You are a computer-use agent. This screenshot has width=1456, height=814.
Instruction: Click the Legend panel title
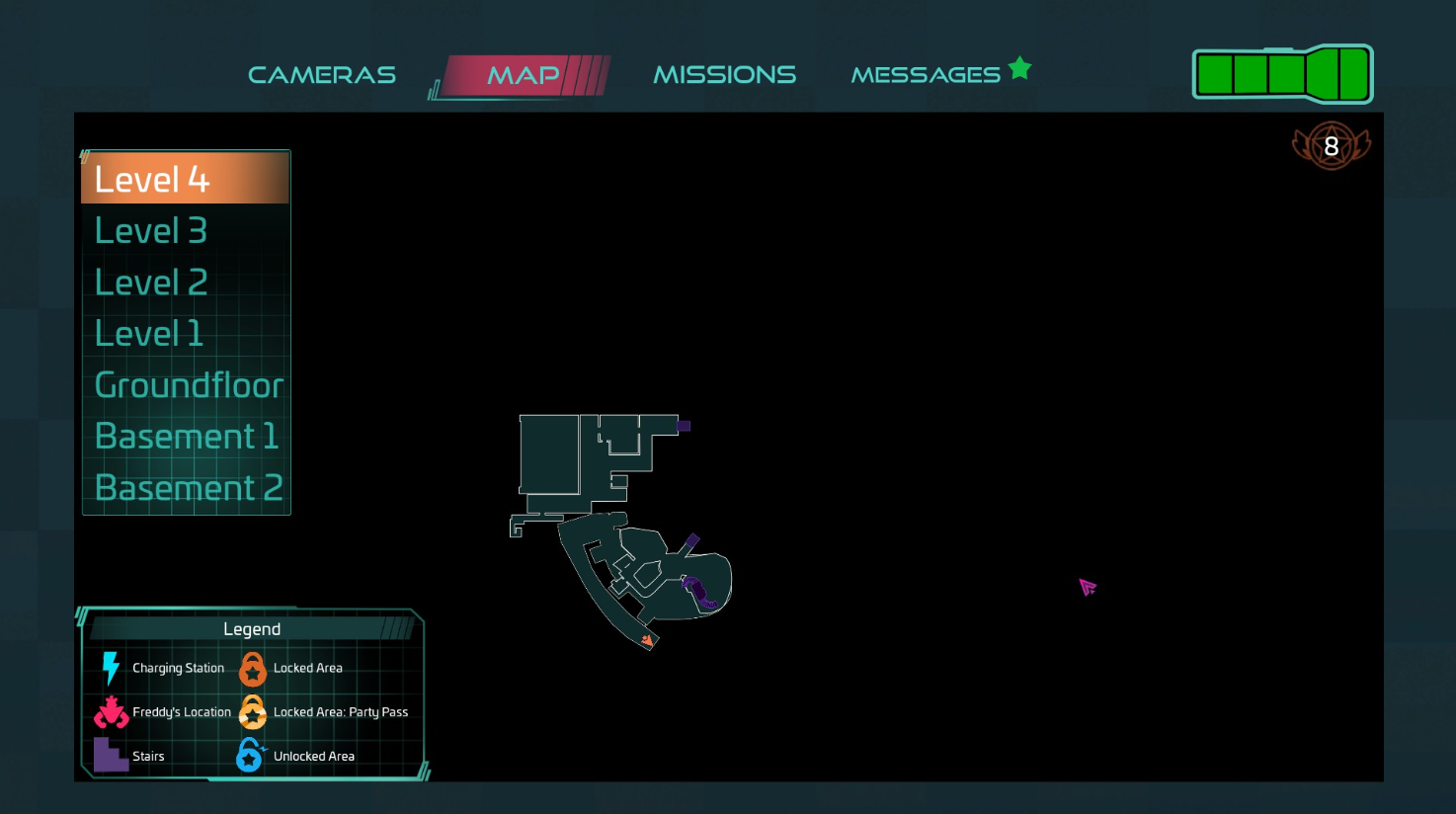coord(252,629)
